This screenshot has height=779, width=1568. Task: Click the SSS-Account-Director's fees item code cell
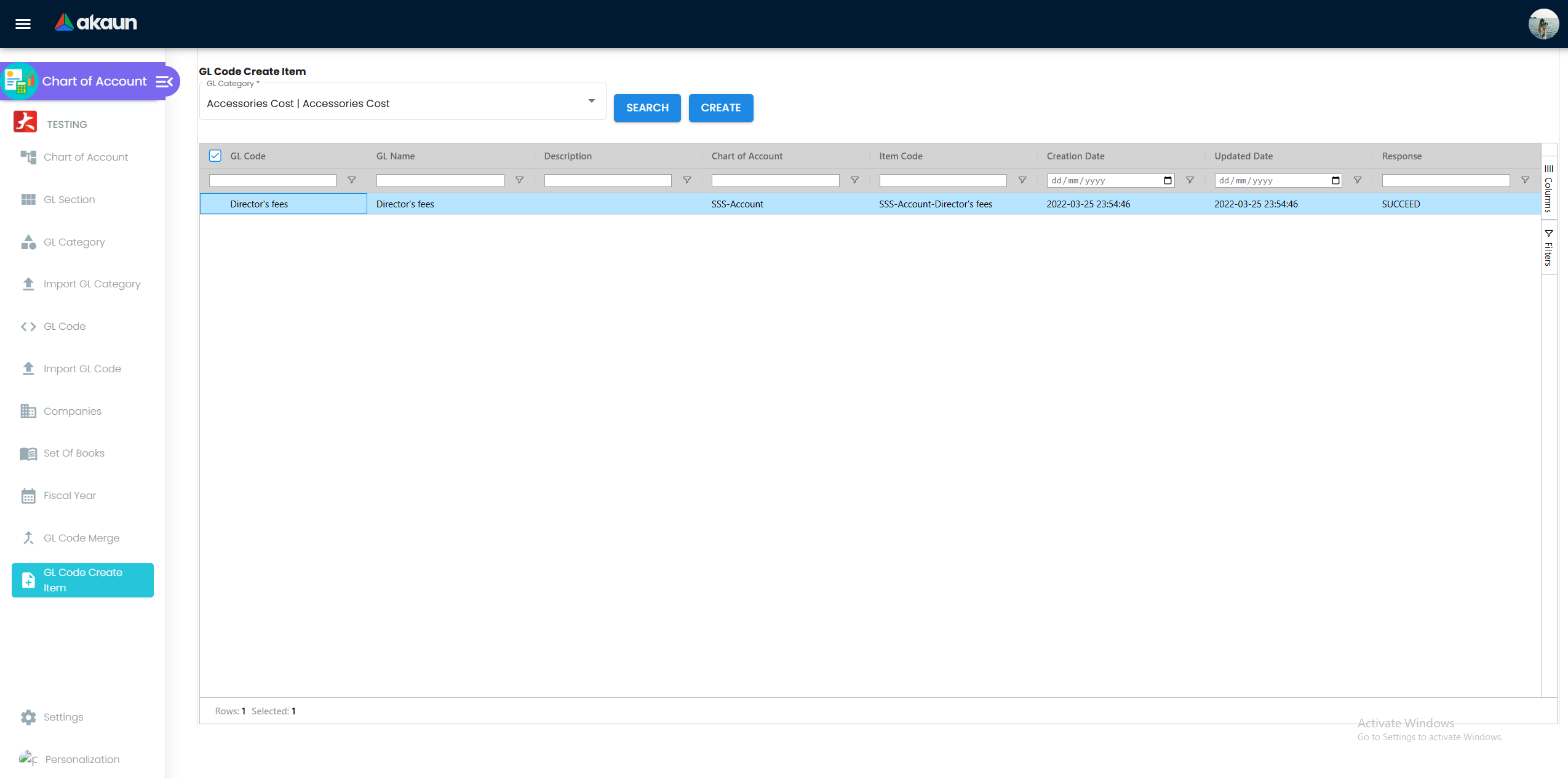(x=953, y=204)
